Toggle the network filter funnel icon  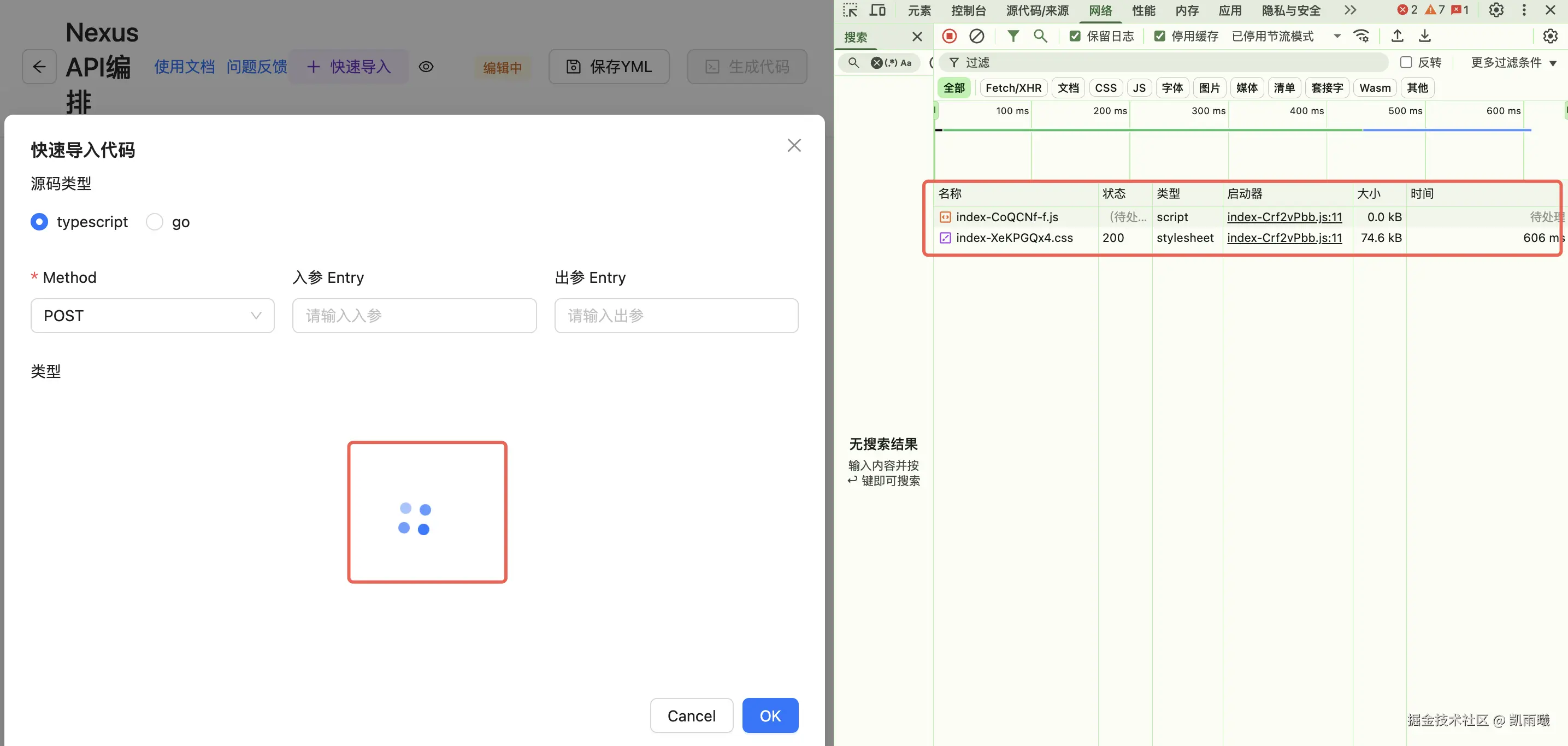coord(1013,36)
